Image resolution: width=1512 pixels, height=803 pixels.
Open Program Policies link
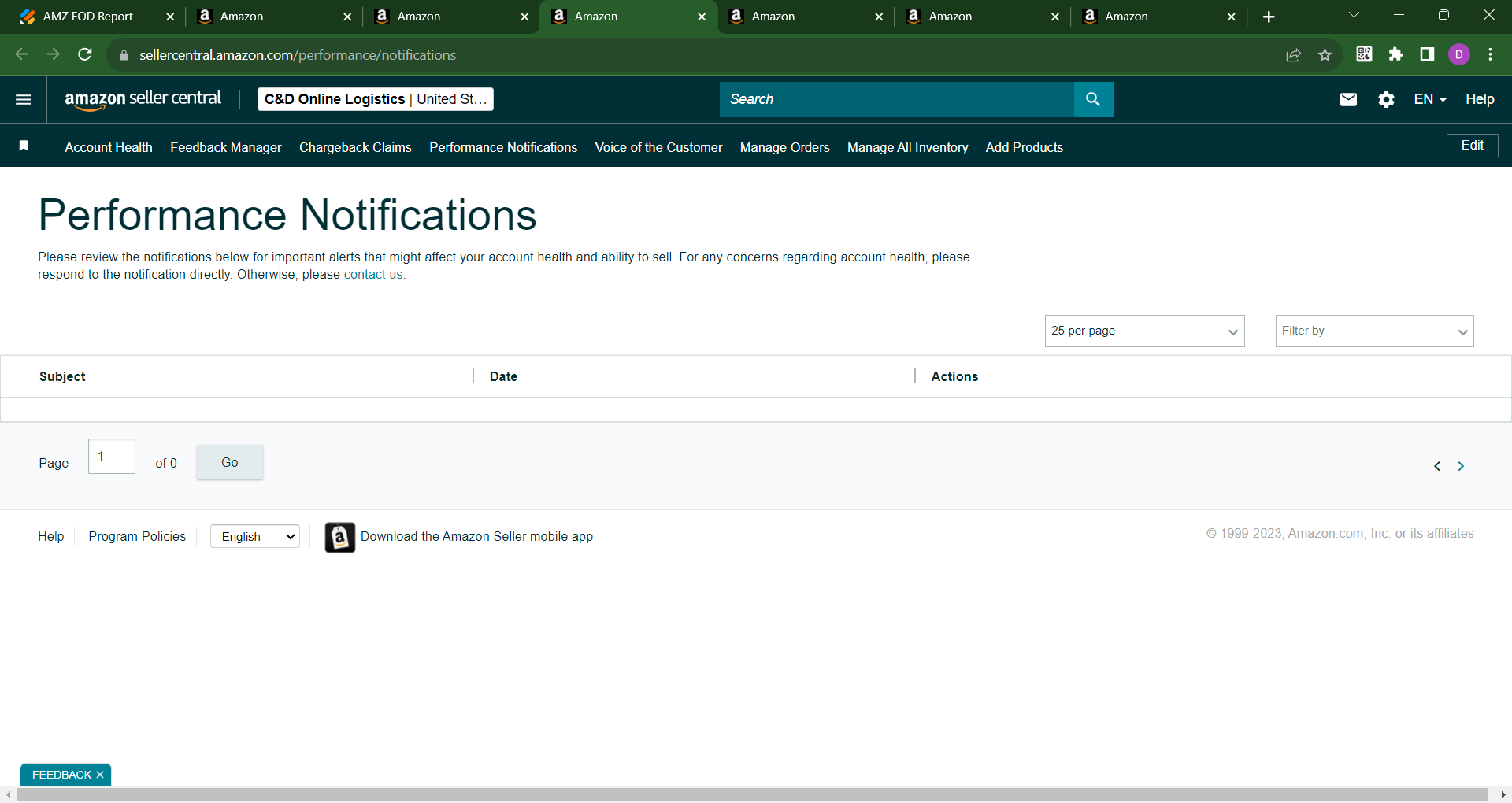[137, 536]
